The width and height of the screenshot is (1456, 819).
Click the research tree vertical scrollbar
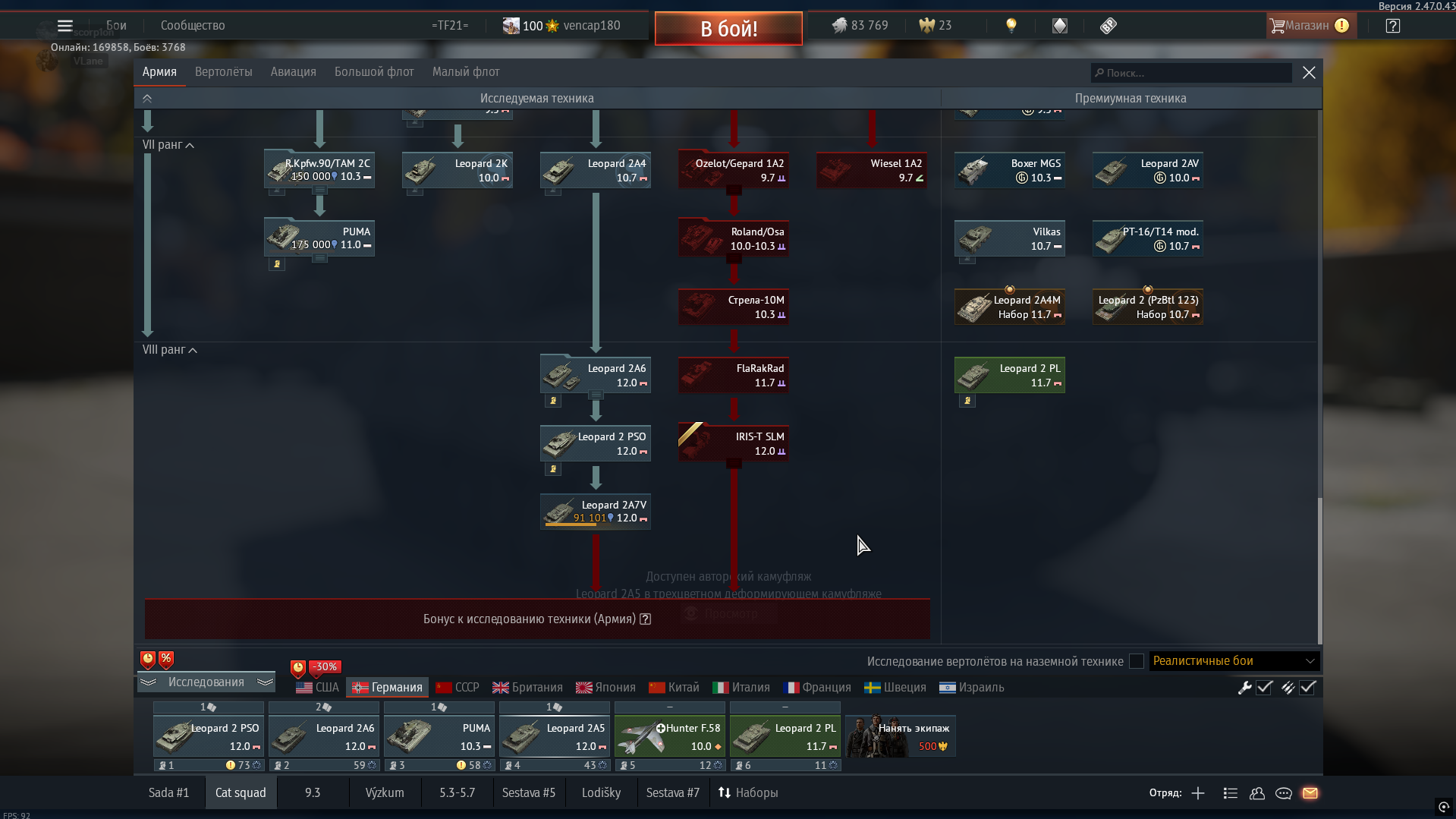click(1319, 571)
